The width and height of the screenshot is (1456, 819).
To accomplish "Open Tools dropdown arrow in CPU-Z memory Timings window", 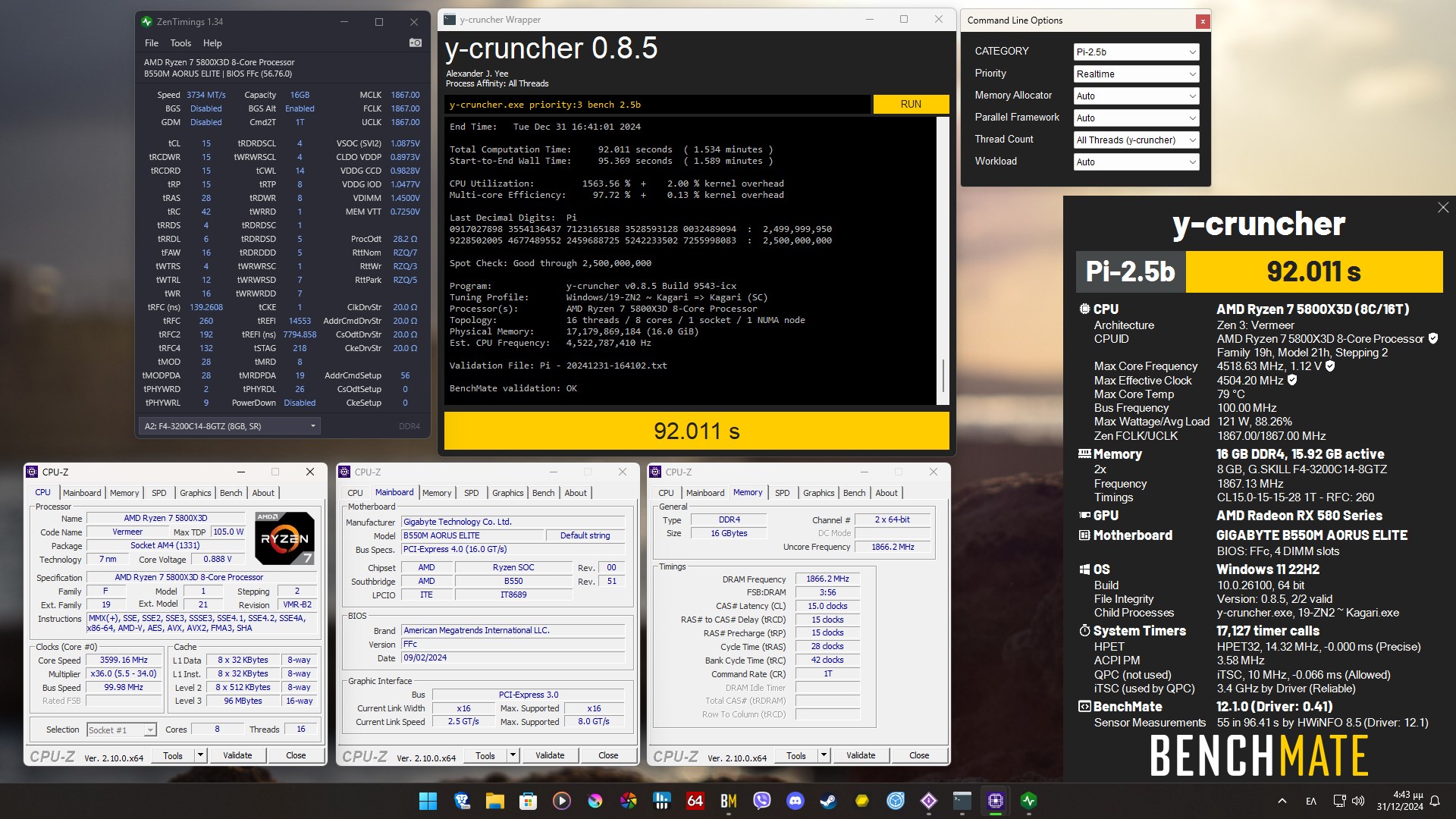I will point(824,755).
